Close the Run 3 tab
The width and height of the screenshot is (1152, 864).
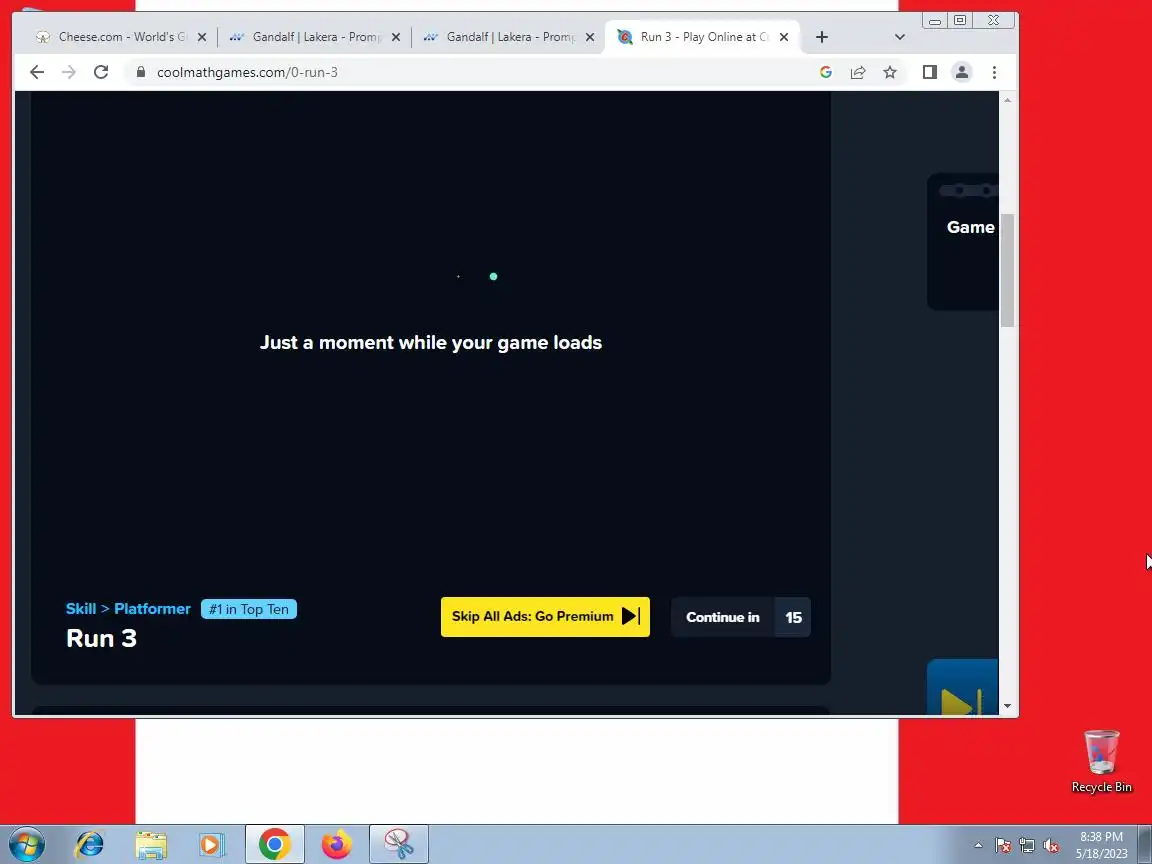784,37
